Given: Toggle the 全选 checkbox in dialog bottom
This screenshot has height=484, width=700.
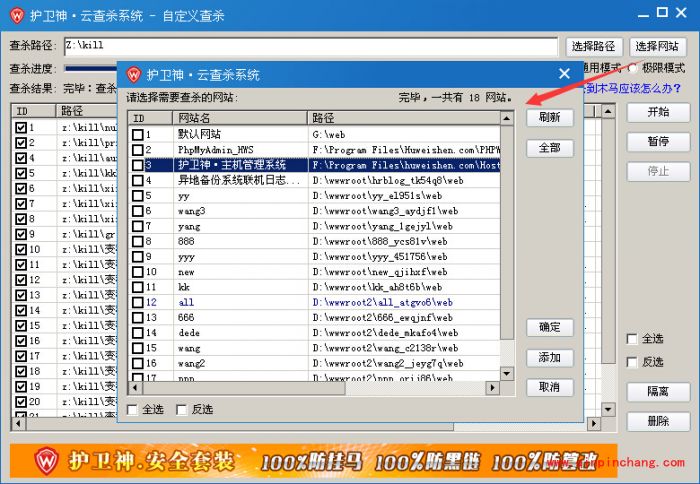Looking at the screenshot, I should (x=133, y=409).
